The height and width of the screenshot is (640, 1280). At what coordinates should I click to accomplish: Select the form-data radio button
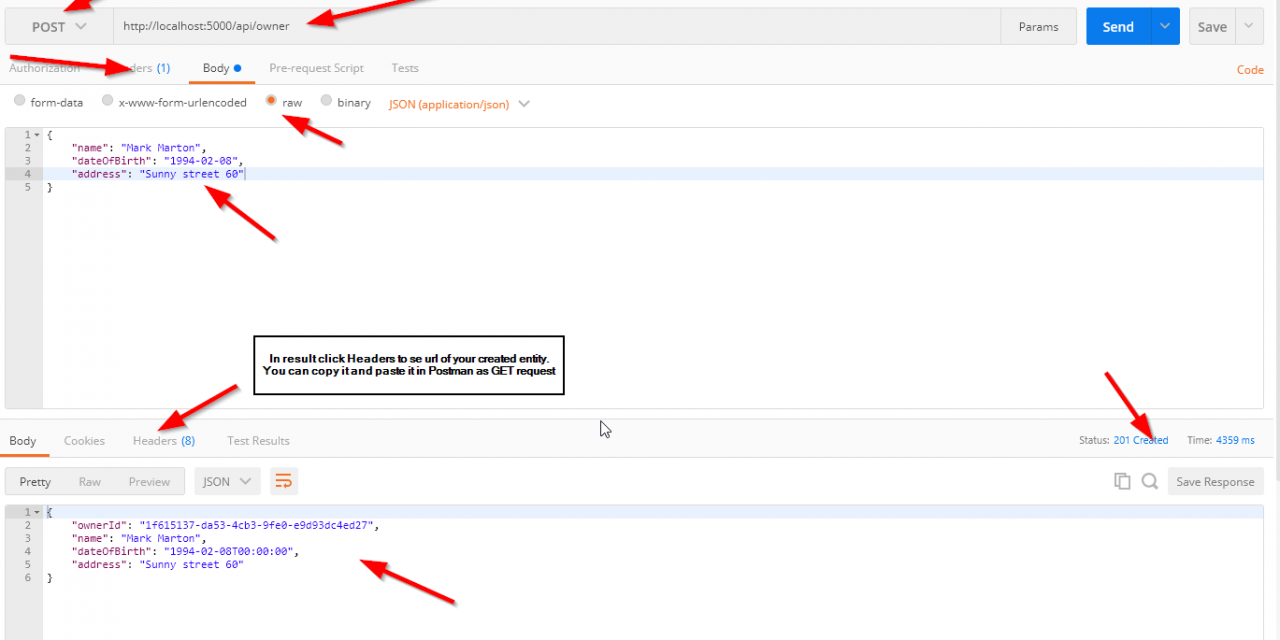20,102
